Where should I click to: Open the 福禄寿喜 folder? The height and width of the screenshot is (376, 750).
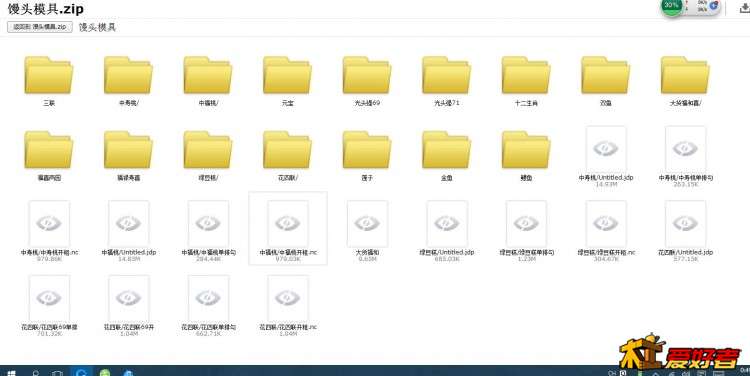(x=128, y=150)
